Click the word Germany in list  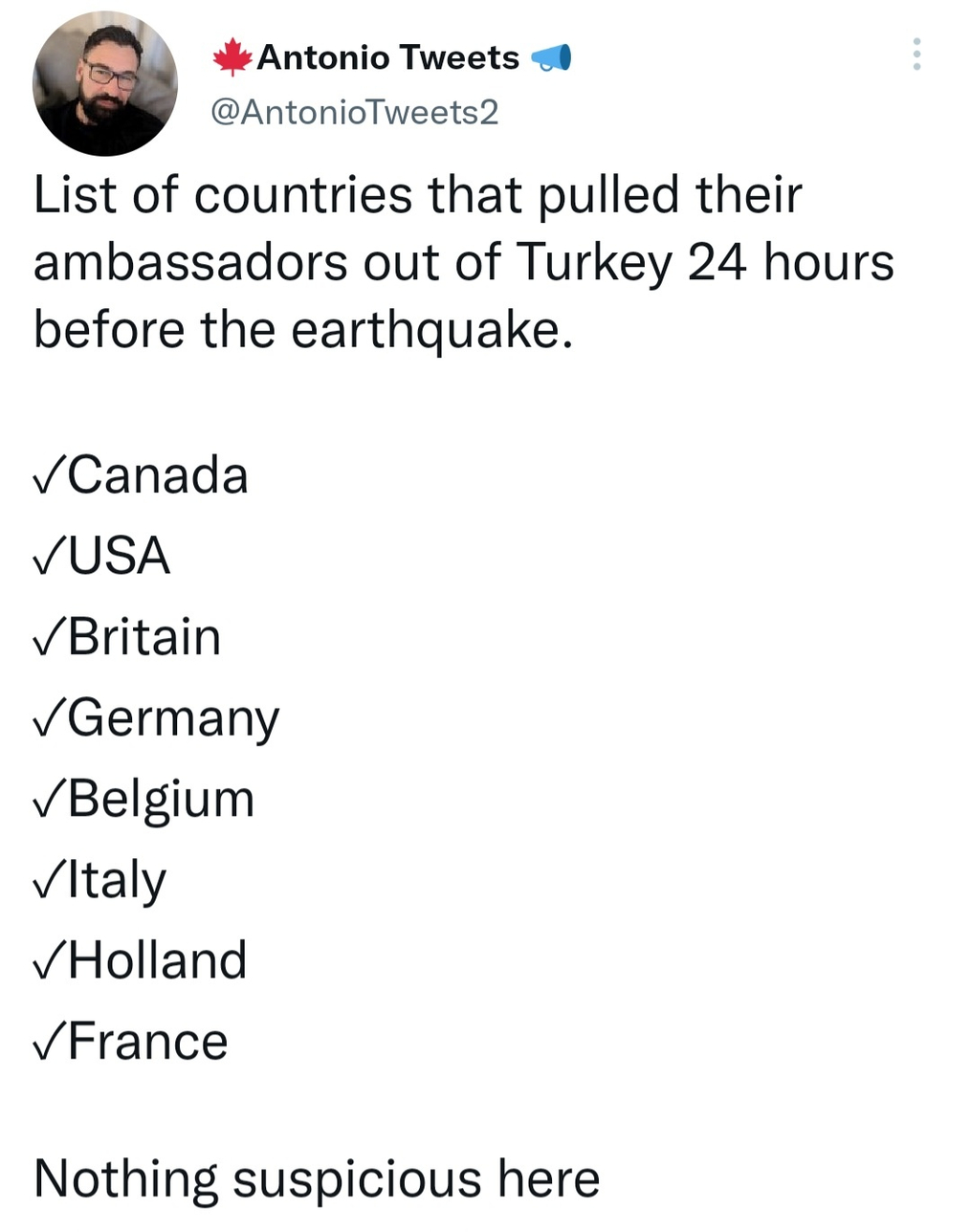coord(173,720)
